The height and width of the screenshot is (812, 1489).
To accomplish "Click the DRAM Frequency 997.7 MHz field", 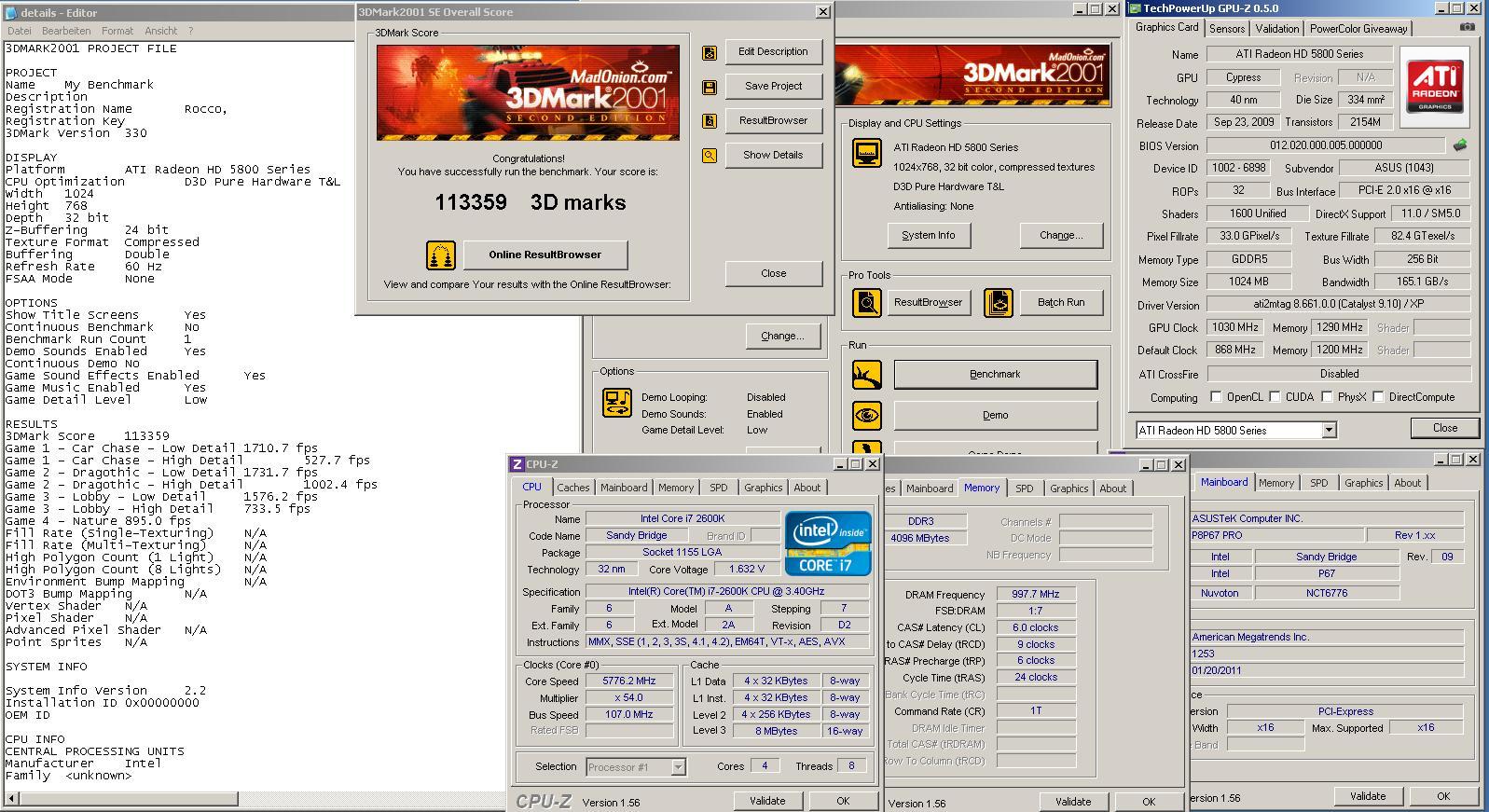I will (x=1035, y=595).
